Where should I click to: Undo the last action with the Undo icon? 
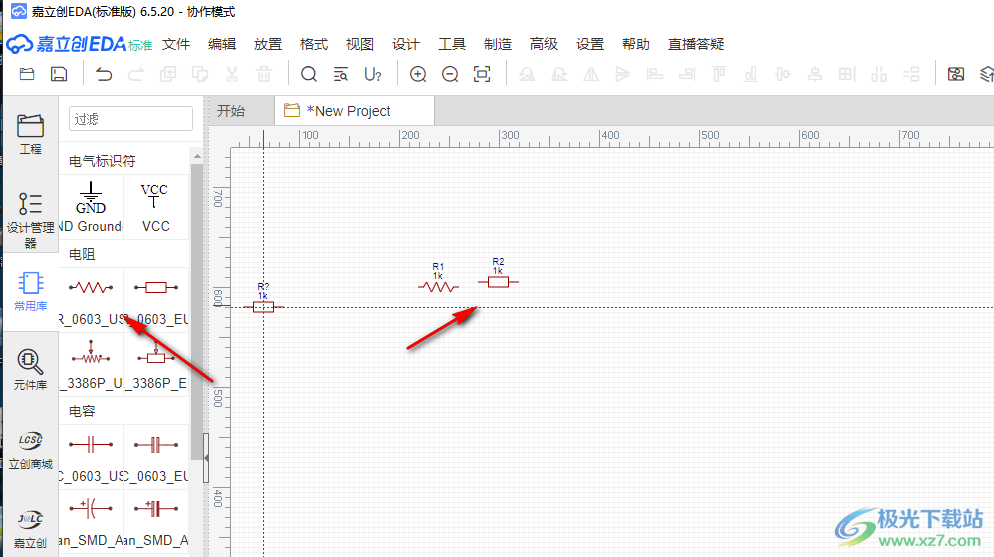(x=104, y=74)
